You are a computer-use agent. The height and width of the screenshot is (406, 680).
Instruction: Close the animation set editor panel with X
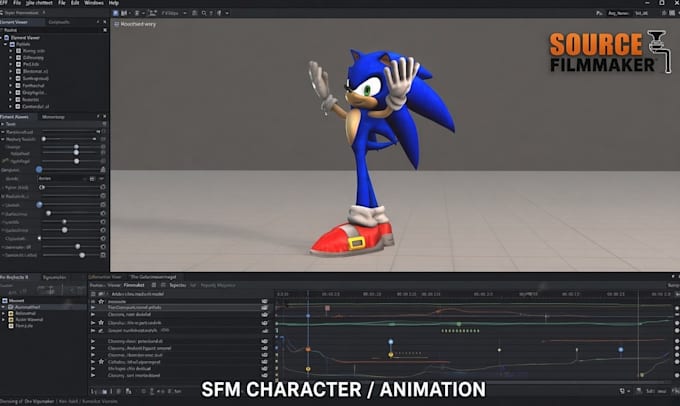[x=105, y=117]
